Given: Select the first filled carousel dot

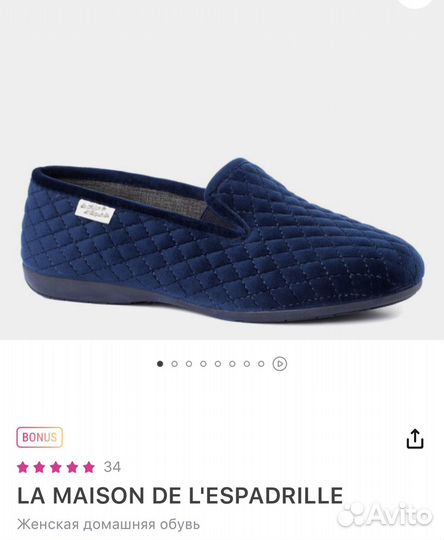Looking at the screenshot, I should [x=160, y=364].
